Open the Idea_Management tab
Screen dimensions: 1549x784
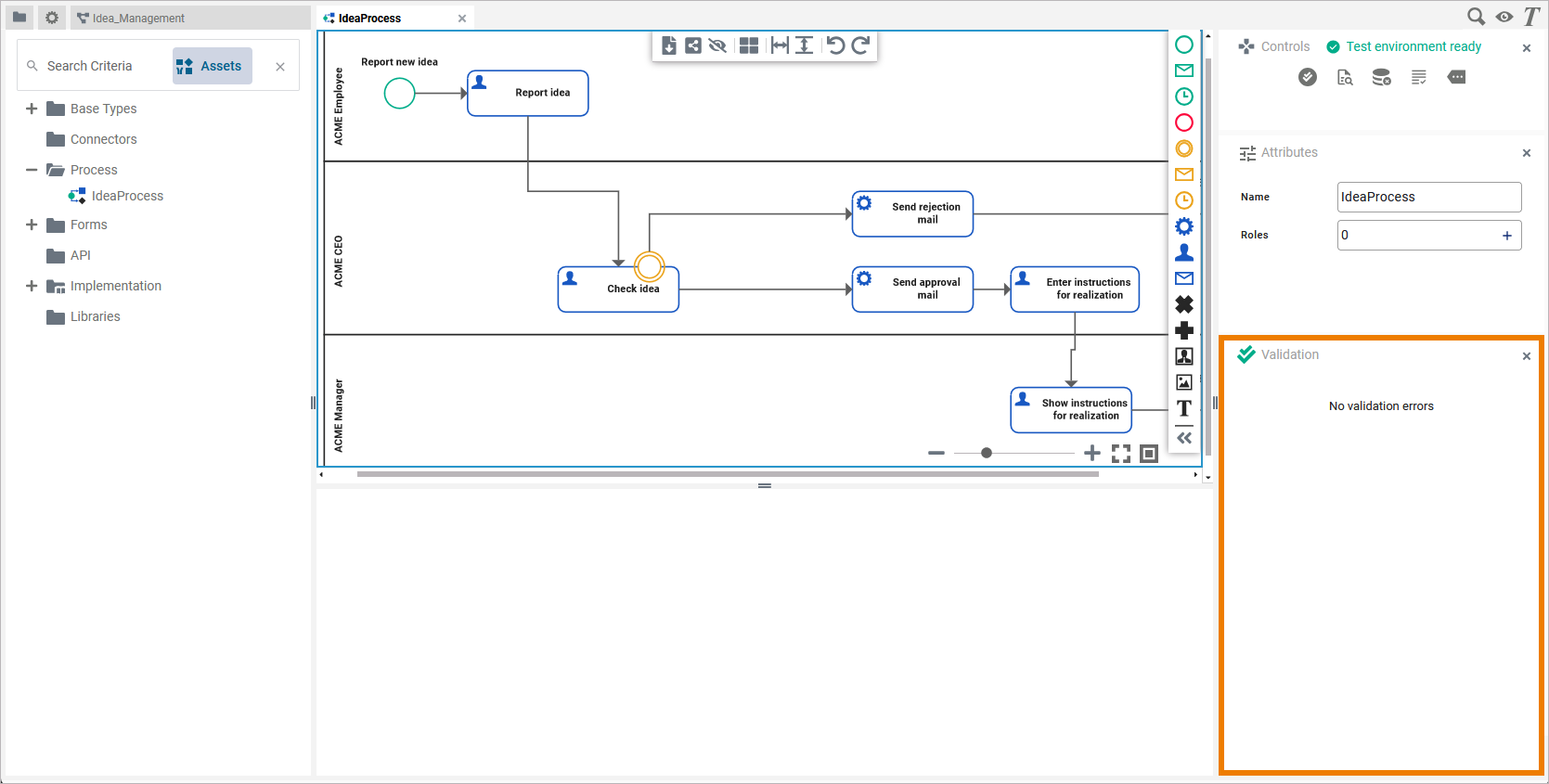click(x=138, y=18)
